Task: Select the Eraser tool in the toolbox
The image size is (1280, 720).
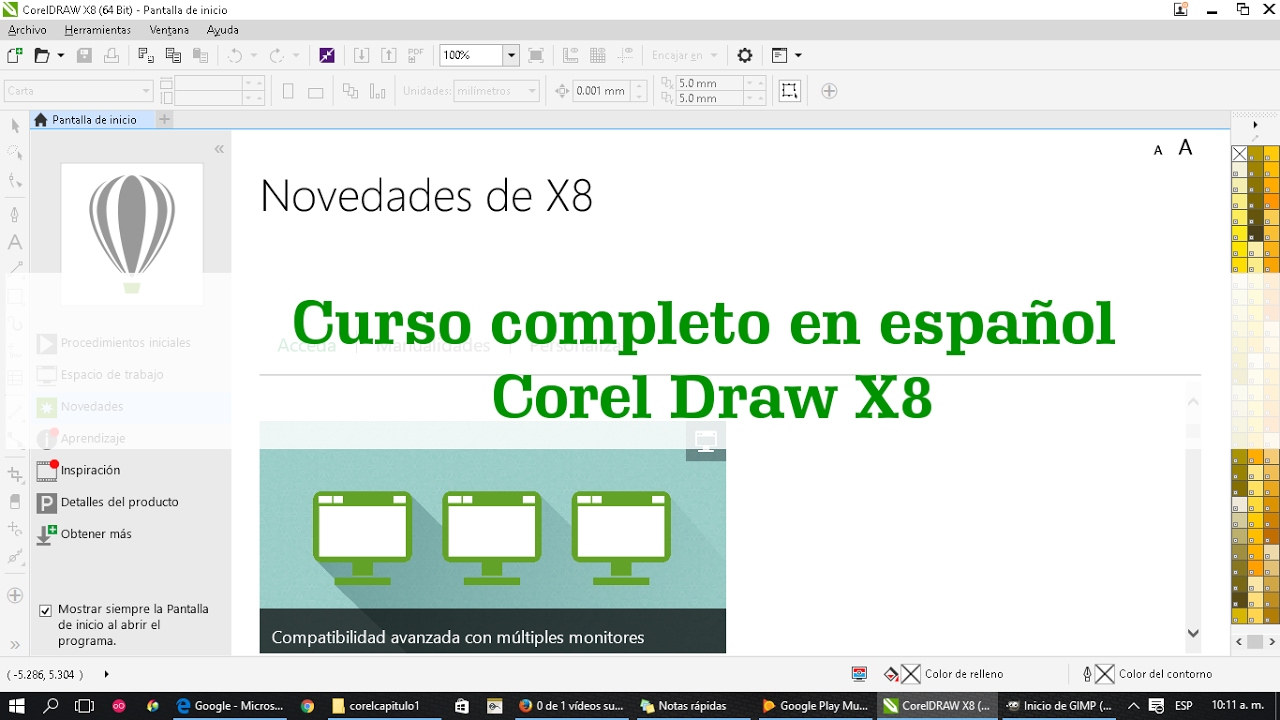Action: click(15, 502)
